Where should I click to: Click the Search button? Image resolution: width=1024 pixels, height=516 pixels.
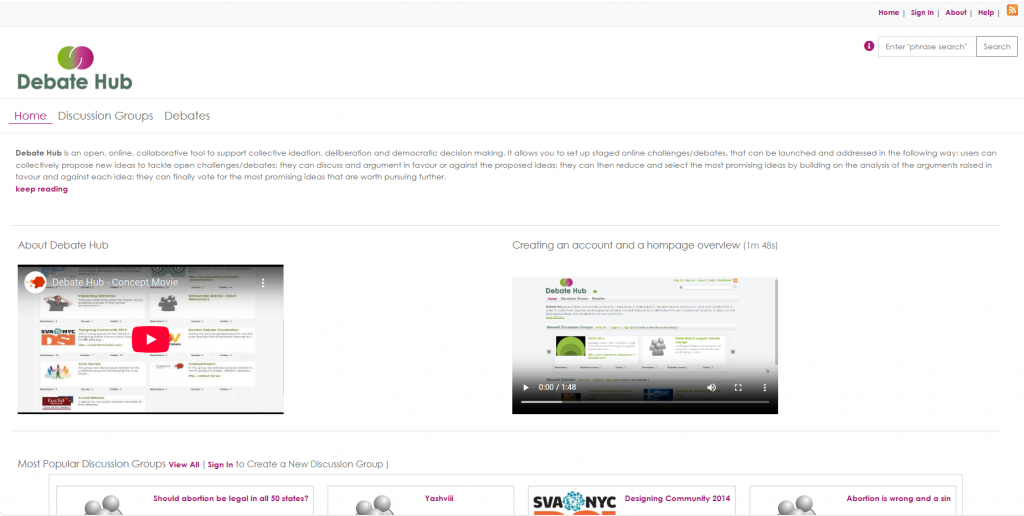(996, 46)
